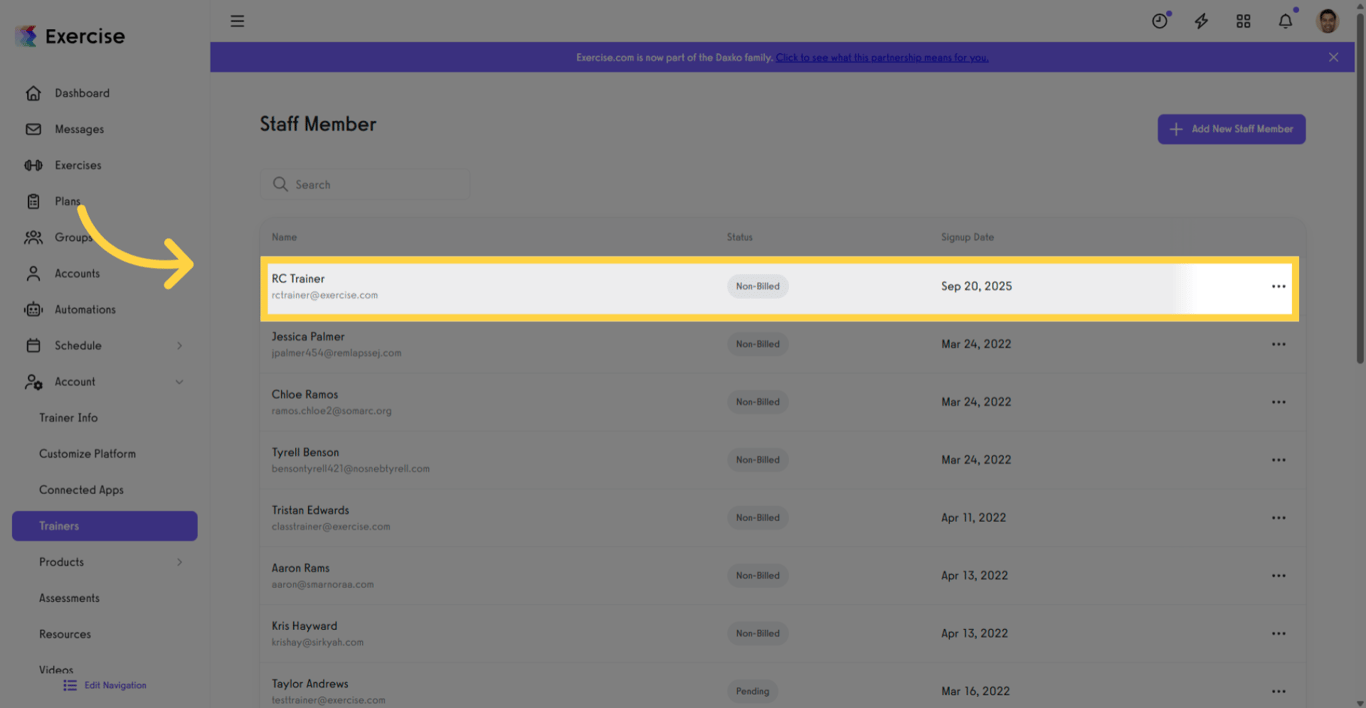
Task: Click the clock history icon
Action: [1158, 20]
